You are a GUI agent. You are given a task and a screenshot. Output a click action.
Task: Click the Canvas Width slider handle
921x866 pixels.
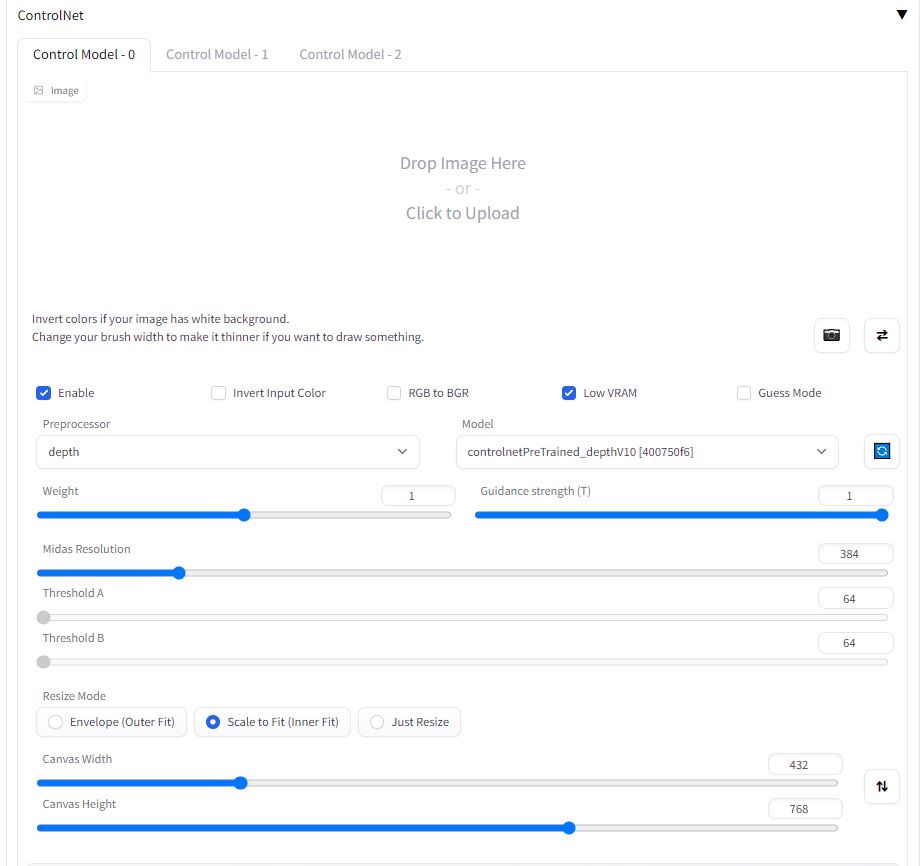[x=240, y=783]
